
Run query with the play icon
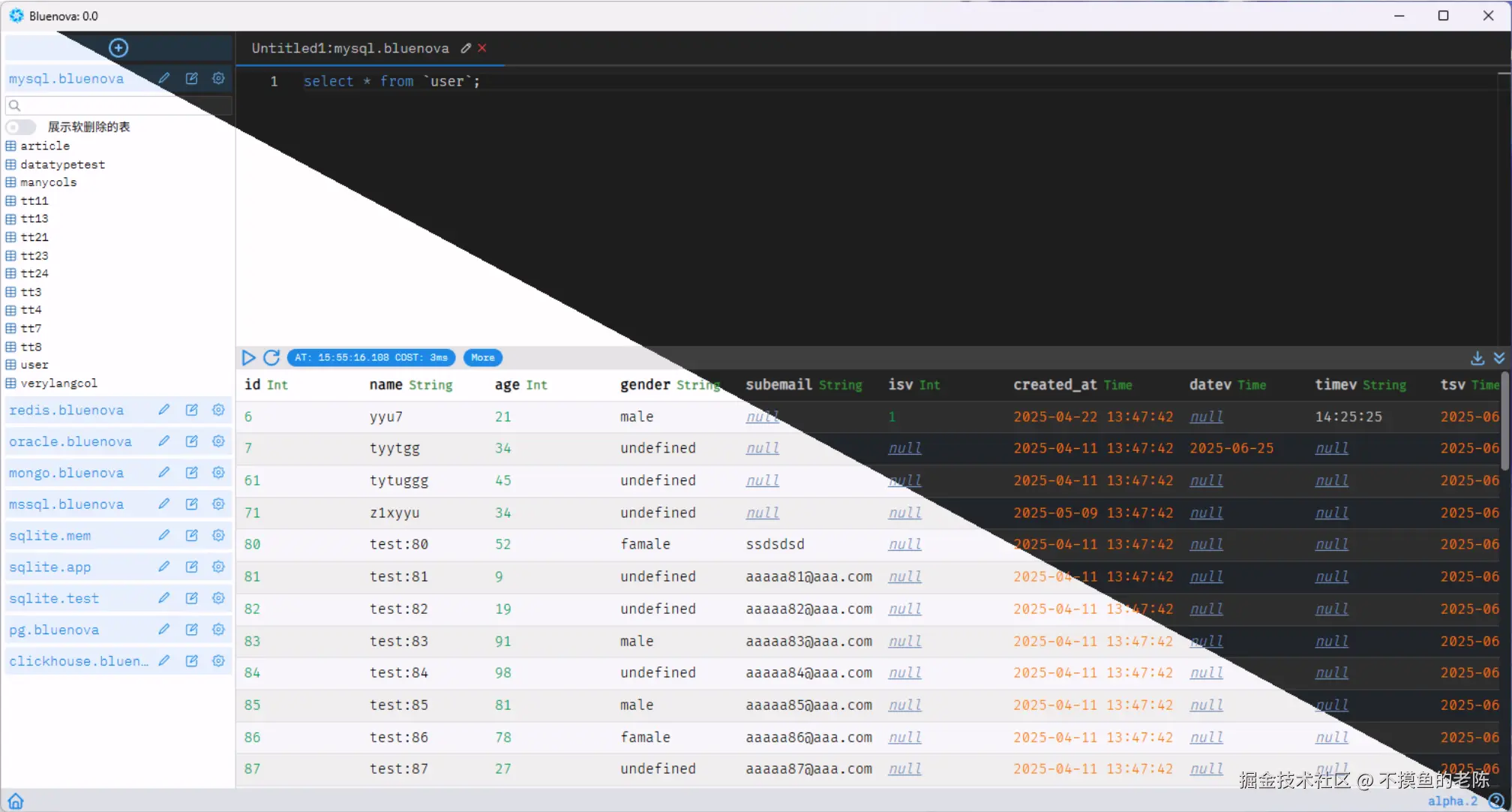click(x=248, y=358)
